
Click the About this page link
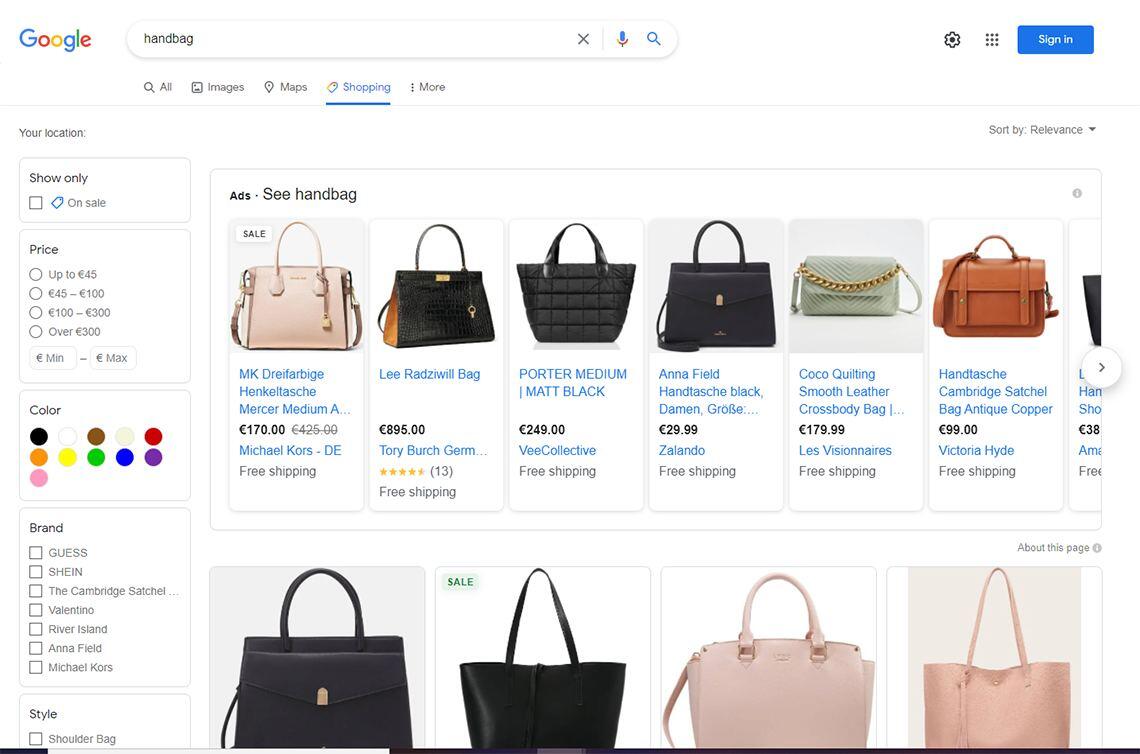point(1053,548)
